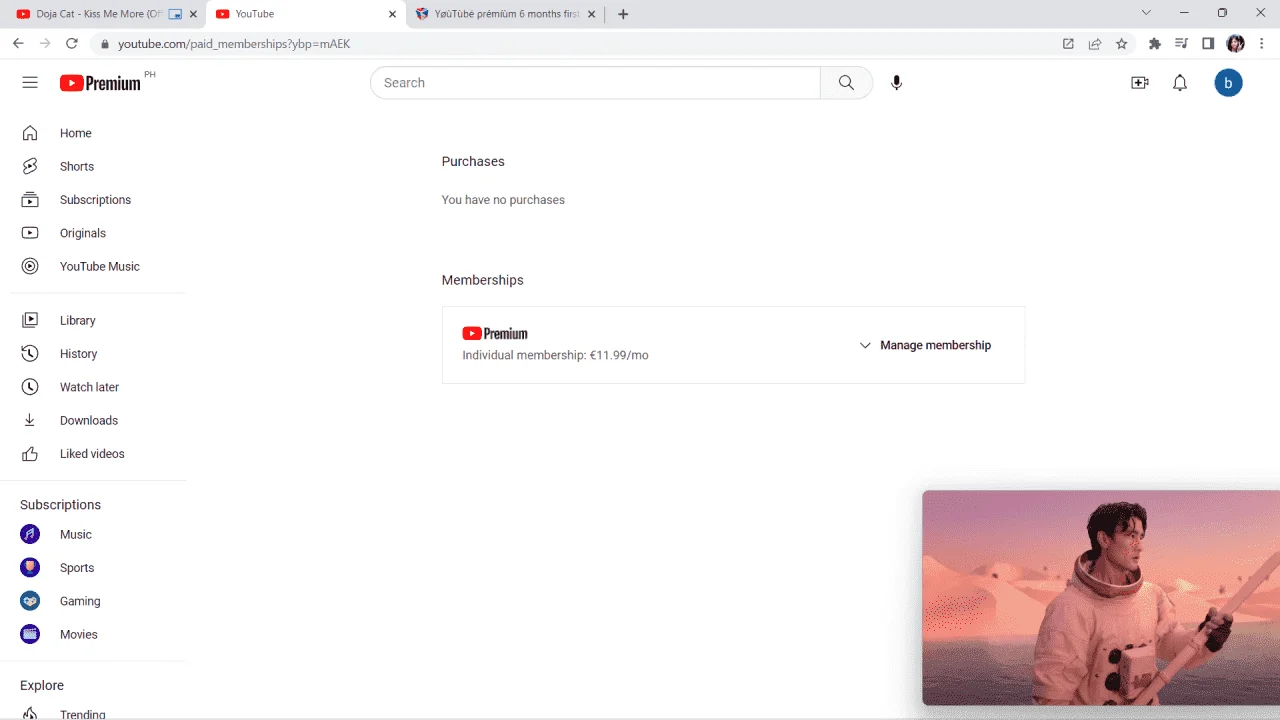Image resolution: width=1280 pixels, height=720 pixels.
Task: Click the site lock icon in address bar
Action: coord(105,44)
